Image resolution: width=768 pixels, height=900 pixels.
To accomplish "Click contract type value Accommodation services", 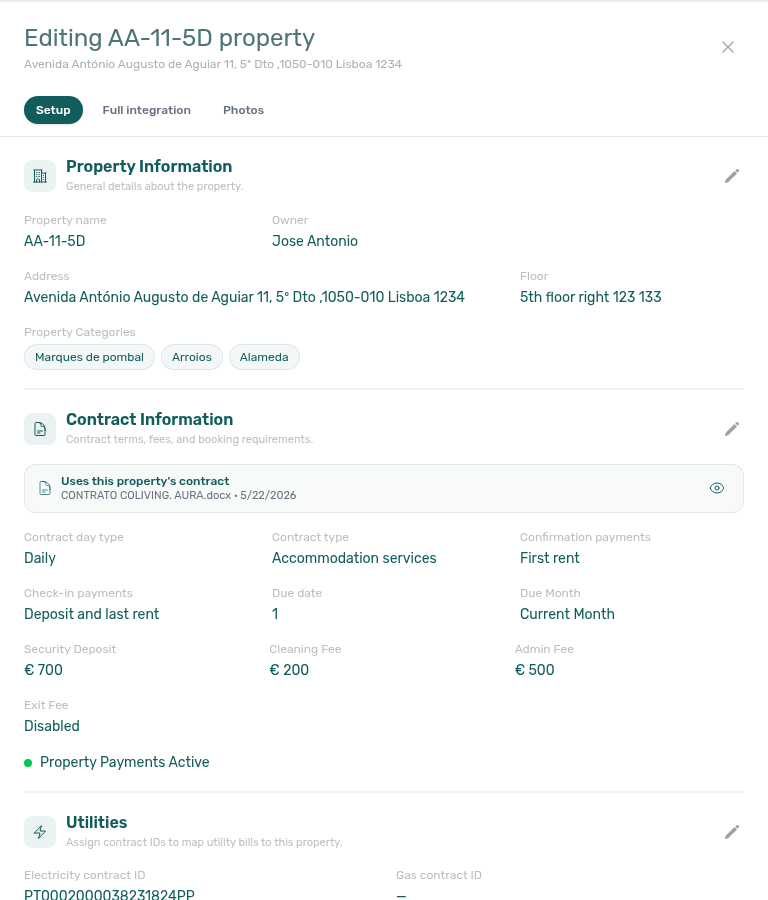I will point(354,558).
